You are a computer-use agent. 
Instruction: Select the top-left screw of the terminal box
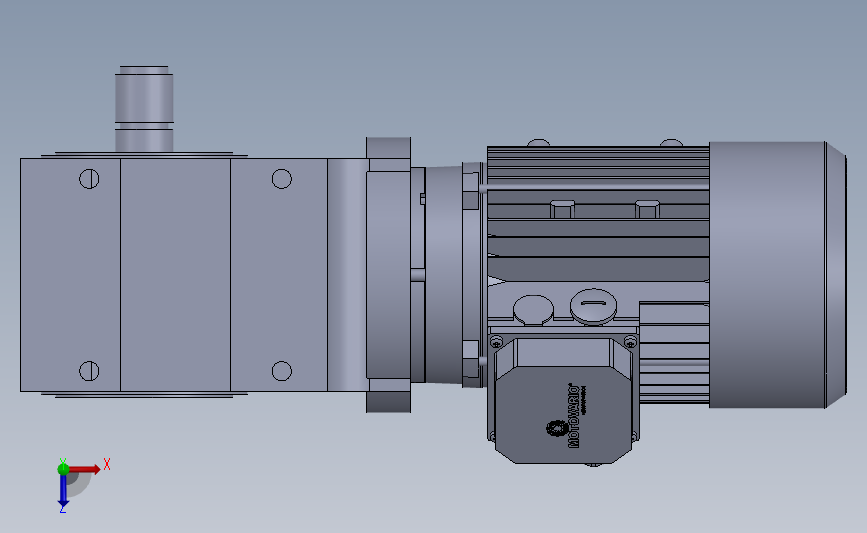(497, 342)
